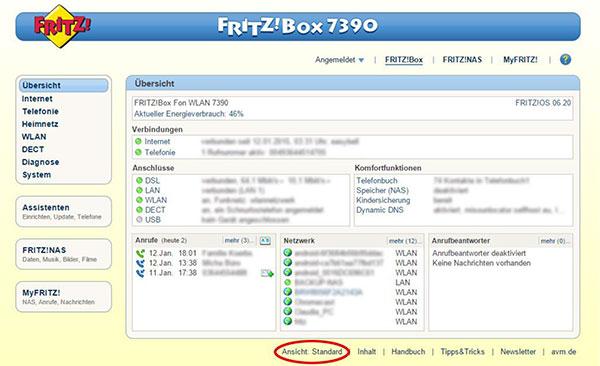Viewport: 600px width, 366px height.
Task: Click the green status dot next to DSL
Action: pyautogui.click(x=139, y=180)
